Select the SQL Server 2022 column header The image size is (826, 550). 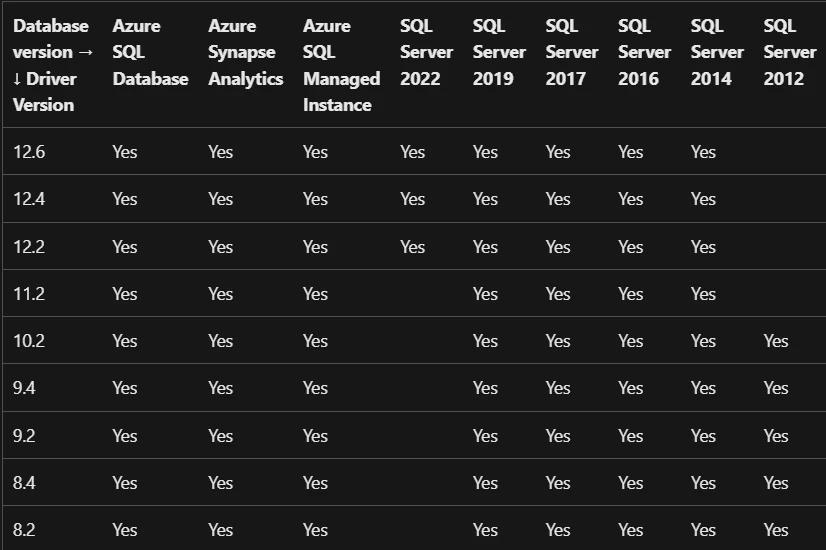(426, 52)
